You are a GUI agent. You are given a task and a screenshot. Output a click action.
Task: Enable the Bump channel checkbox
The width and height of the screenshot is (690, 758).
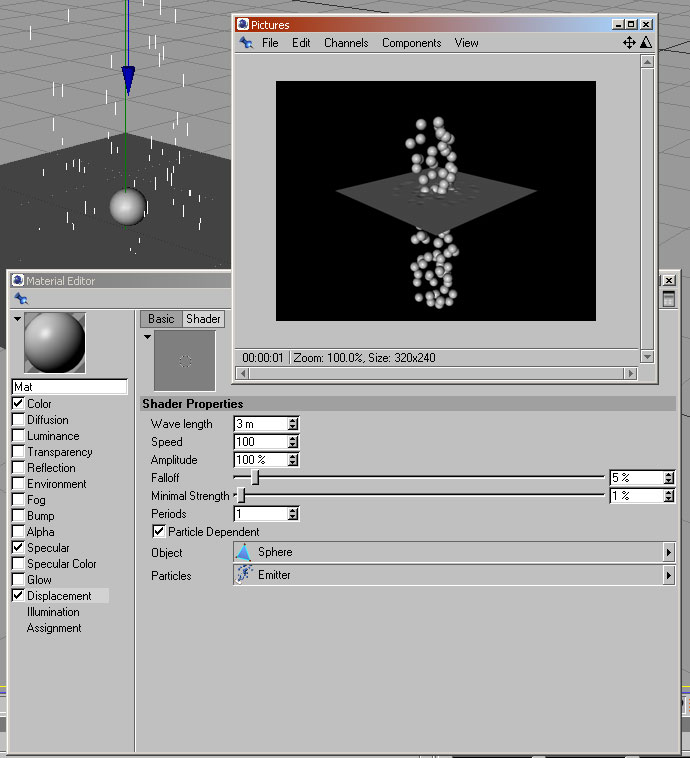[x=18, y=515]
